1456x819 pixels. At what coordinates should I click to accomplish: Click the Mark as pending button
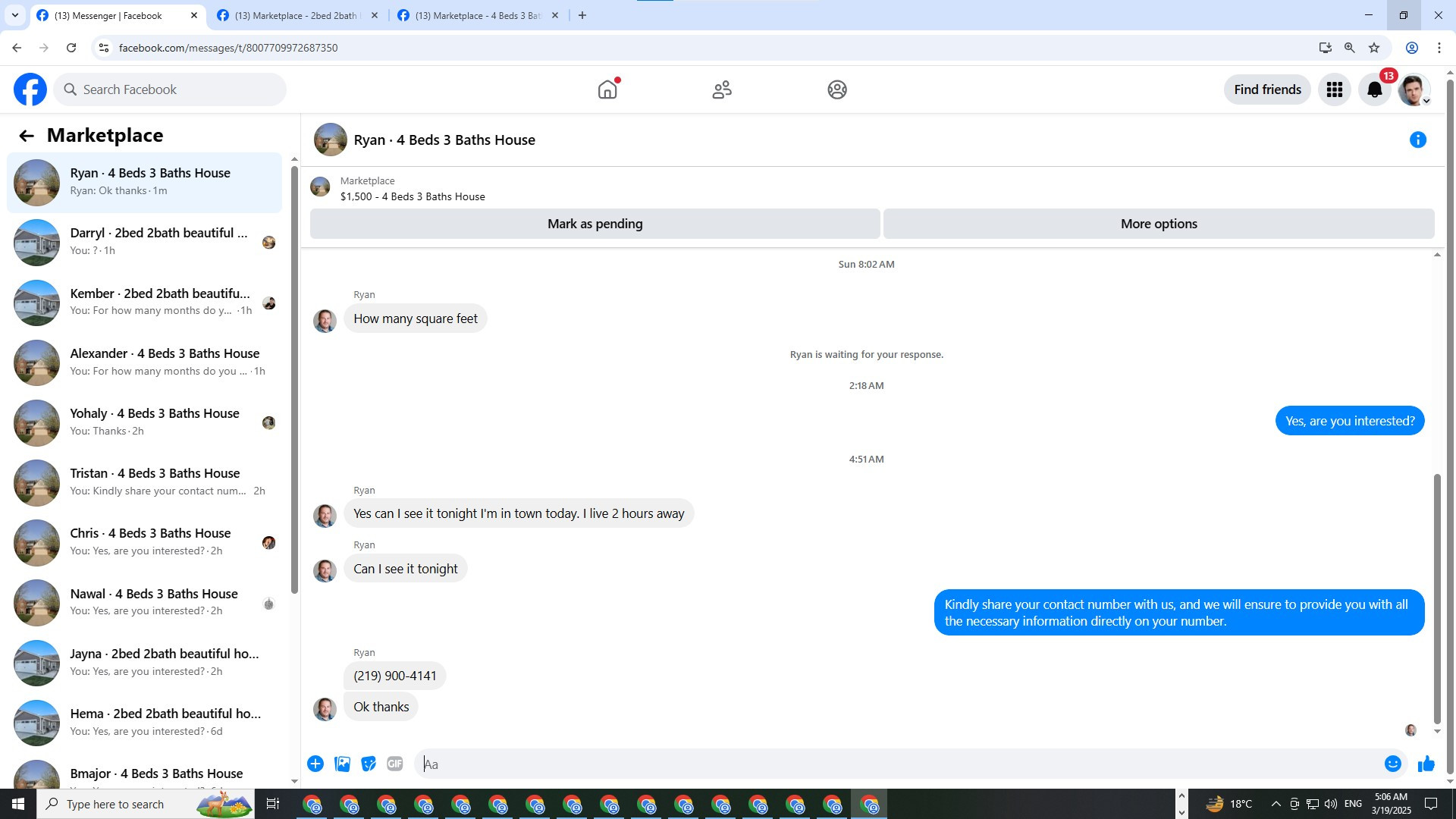pyautogui.click(x=595, y=224)
